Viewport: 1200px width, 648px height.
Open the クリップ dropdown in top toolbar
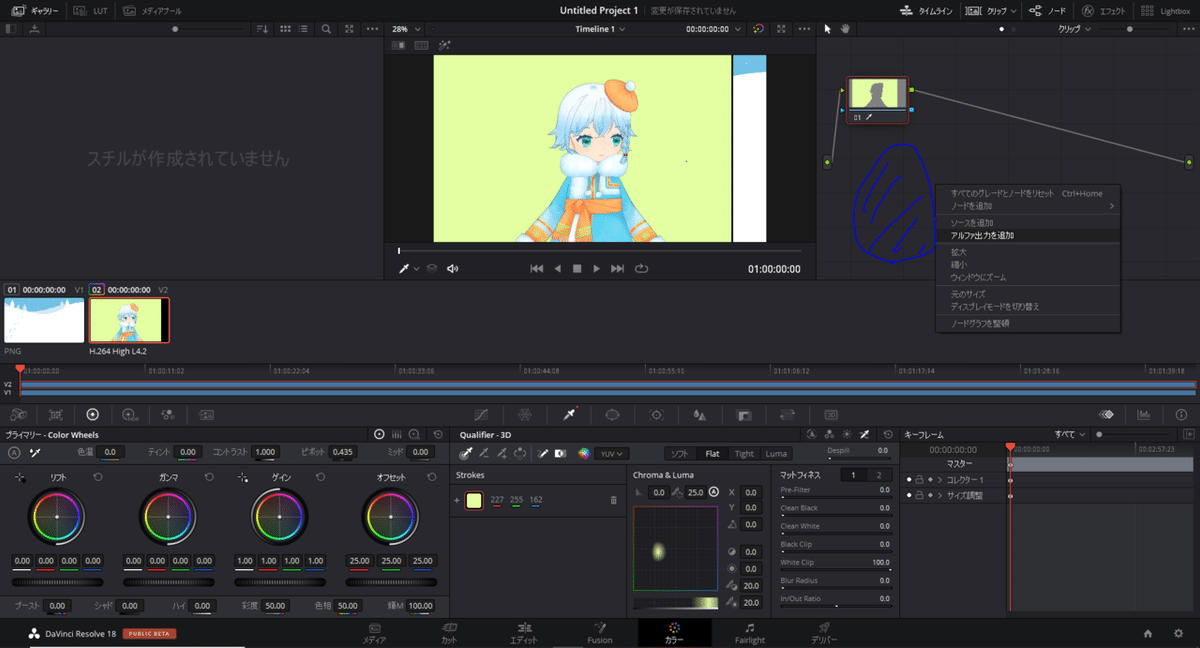[x=992, y=10]
